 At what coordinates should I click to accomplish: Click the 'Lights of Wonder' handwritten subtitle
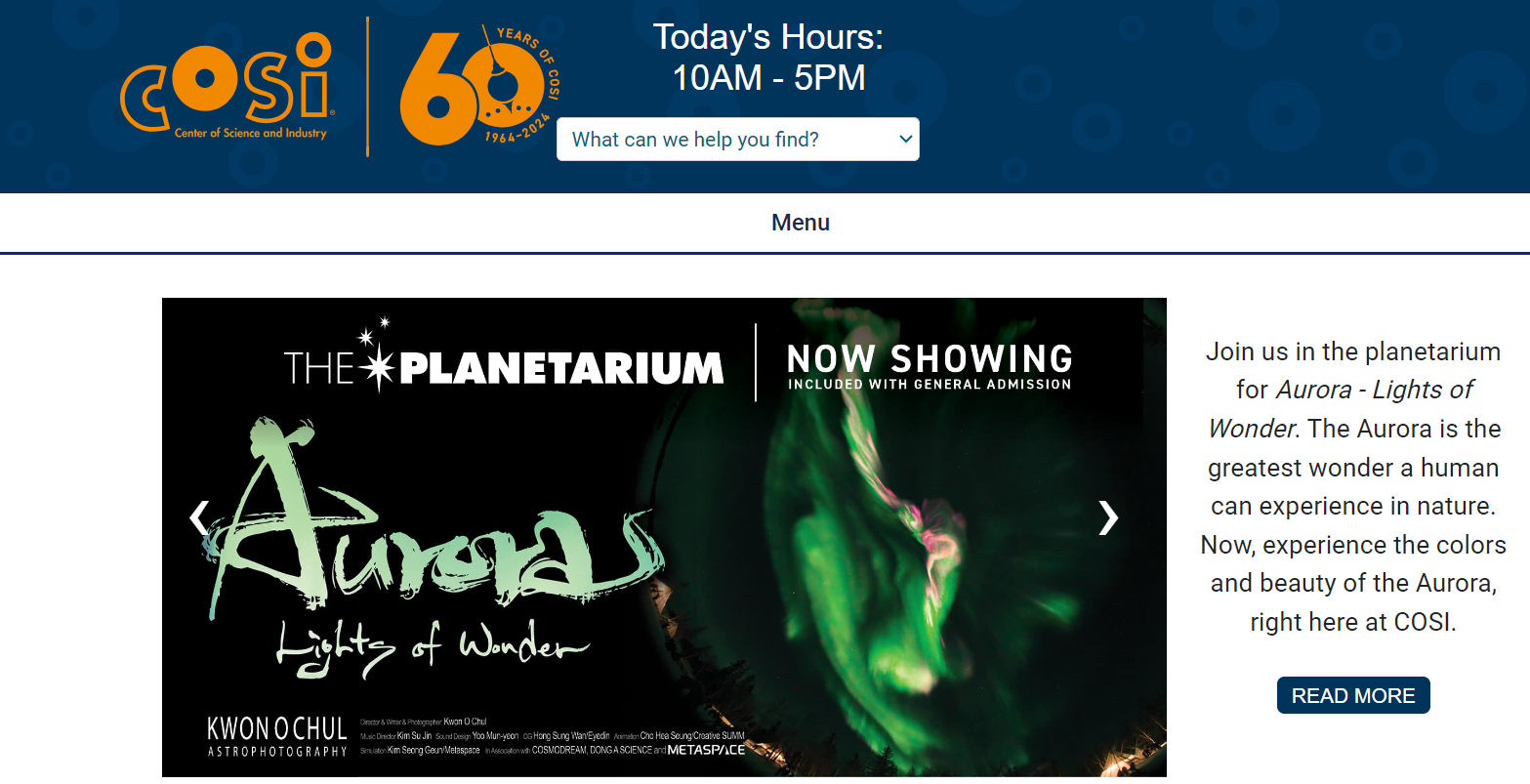click(434, 647)
